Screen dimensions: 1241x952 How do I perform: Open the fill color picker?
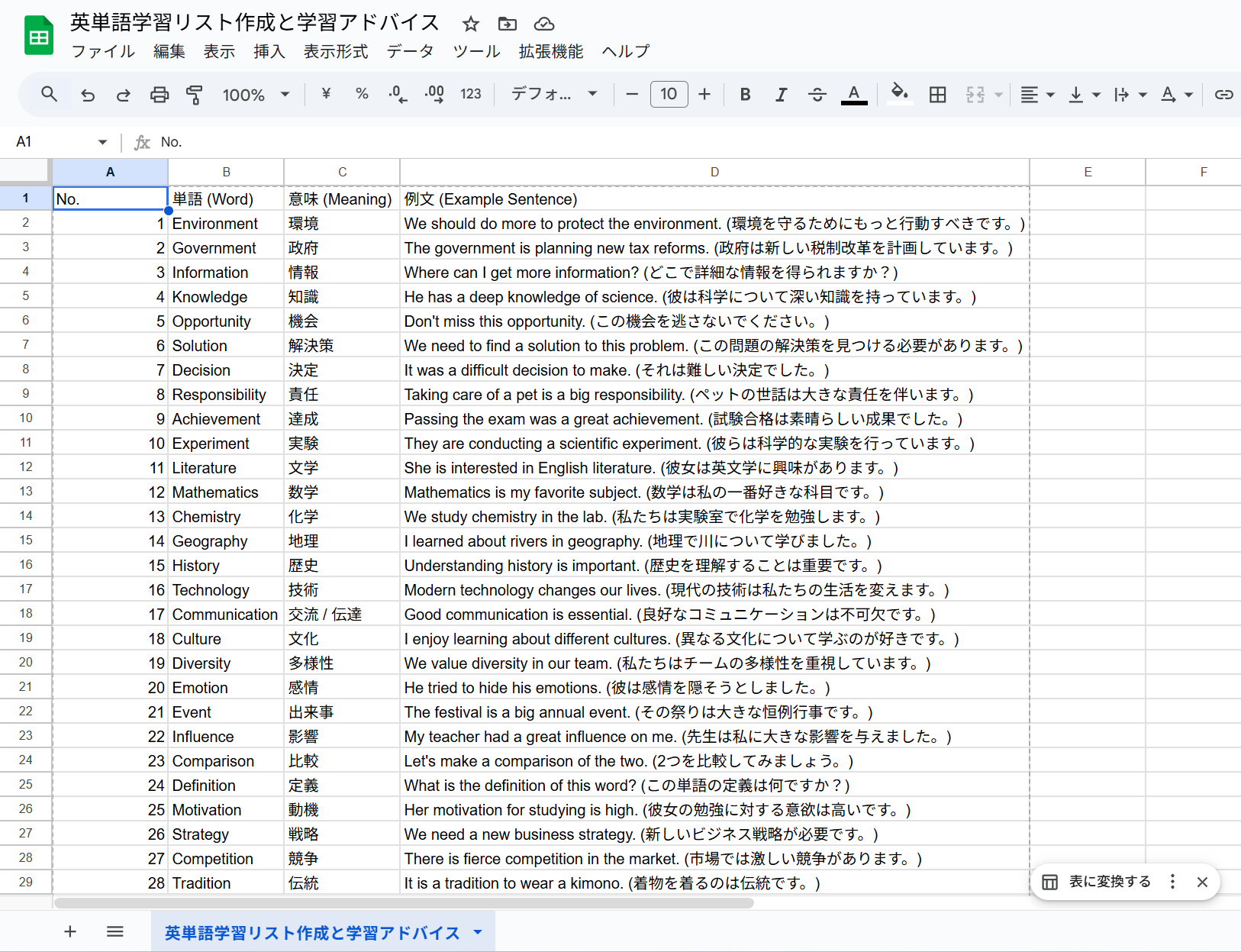pyautogui.click(x=900, y=94)
